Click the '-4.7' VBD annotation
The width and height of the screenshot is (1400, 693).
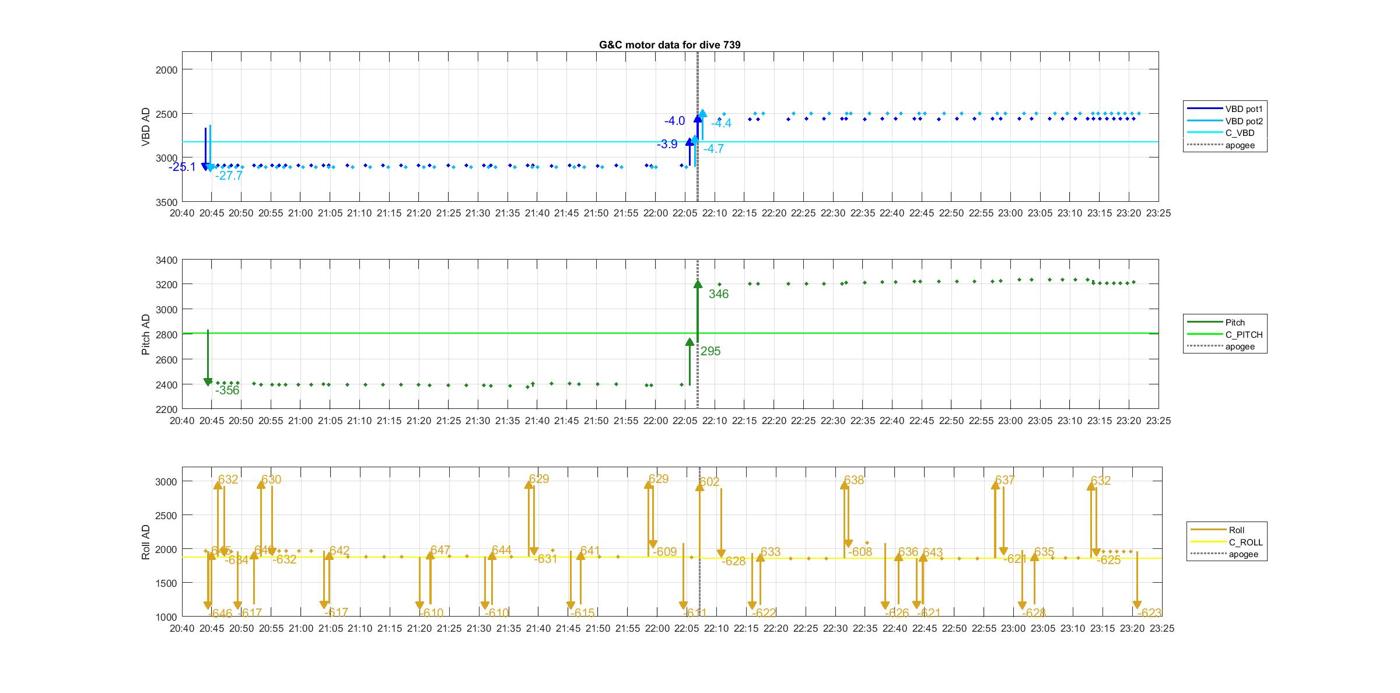(x=714, y=149)
